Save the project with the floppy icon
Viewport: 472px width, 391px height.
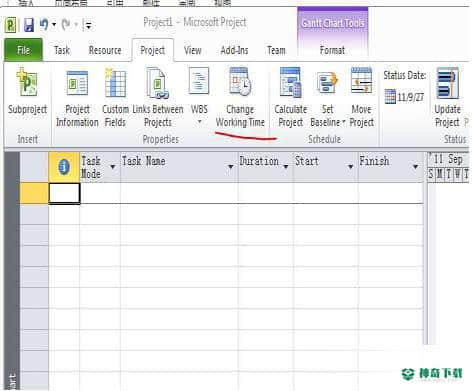coord(29,25)
